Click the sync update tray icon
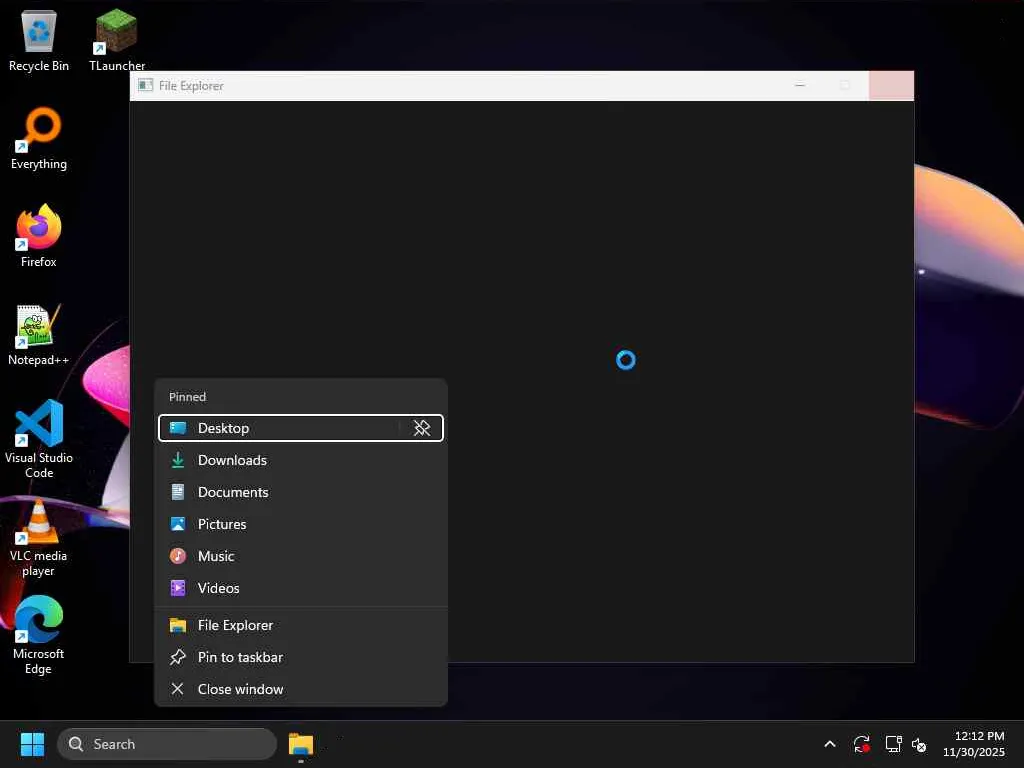This screenshot has height=768, width=1024. coord(861,744)
